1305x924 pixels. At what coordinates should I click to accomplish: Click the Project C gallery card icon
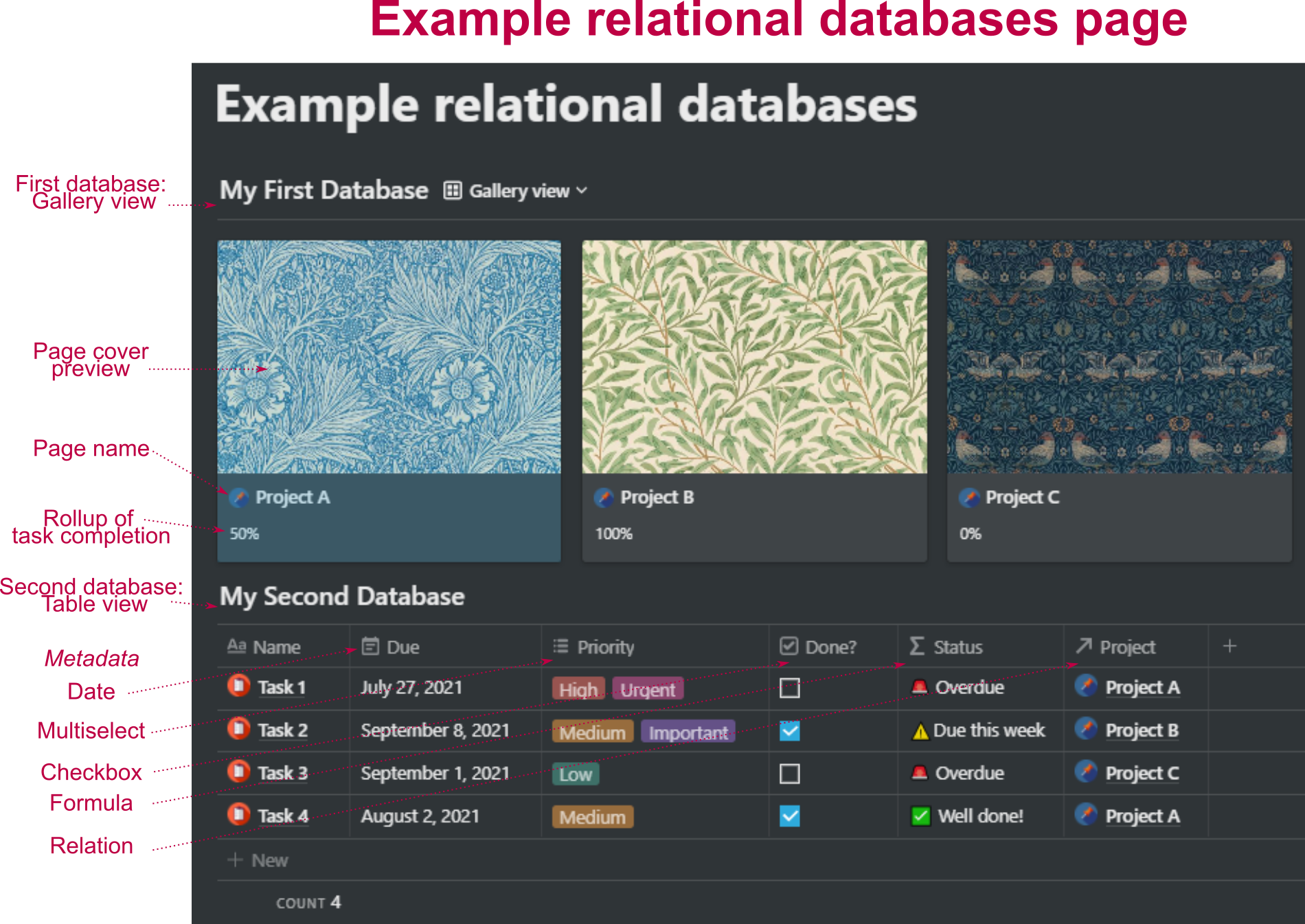[969, 497]
